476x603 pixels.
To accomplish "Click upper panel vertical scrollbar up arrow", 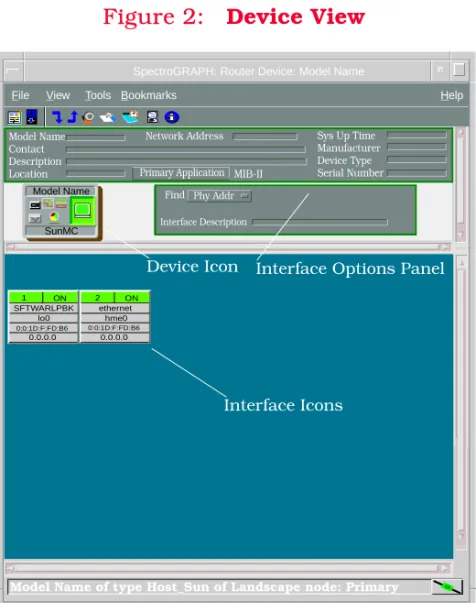I will (x=461, y=133).
